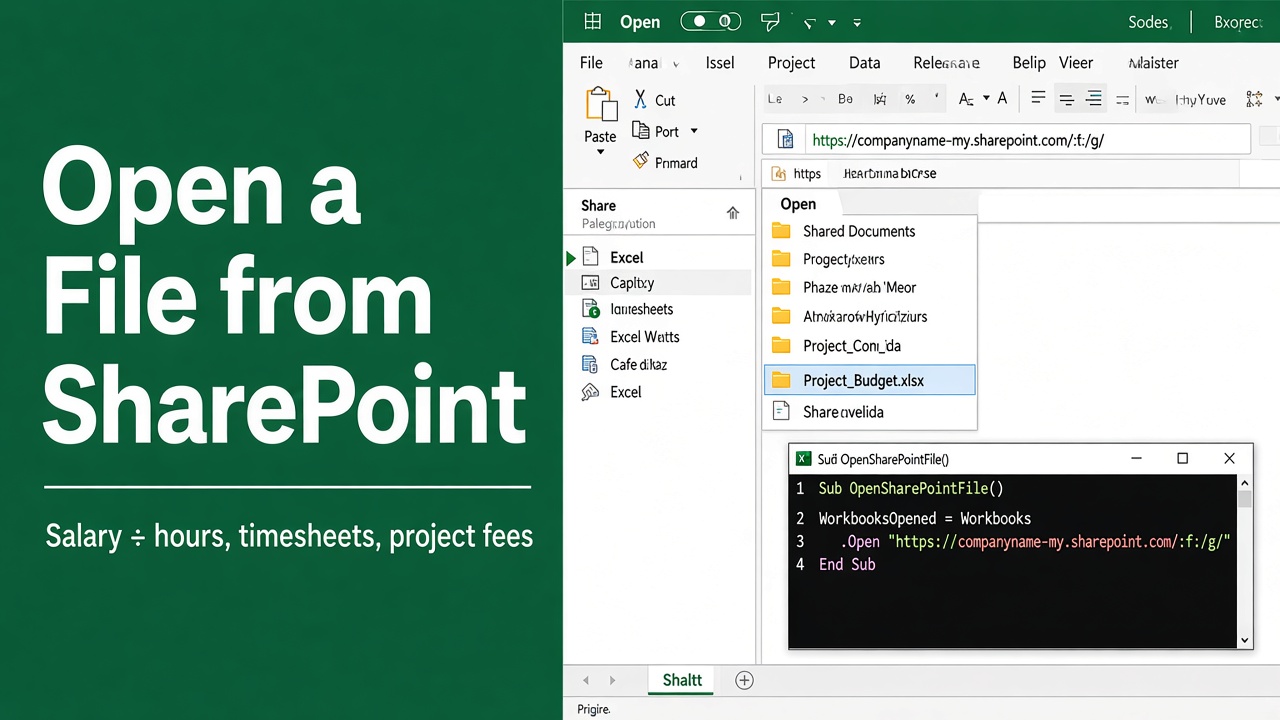Click the Share avelida file entry
This screenshot has height=720, width=1280.
click(843, 412)
